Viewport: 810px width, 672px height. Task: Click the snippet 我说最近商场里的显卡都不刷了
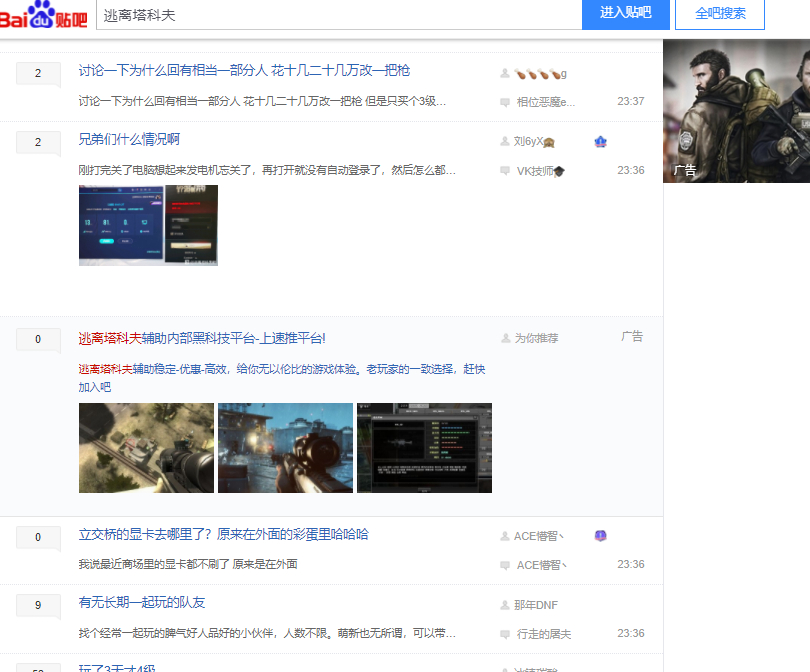(188, 564)
